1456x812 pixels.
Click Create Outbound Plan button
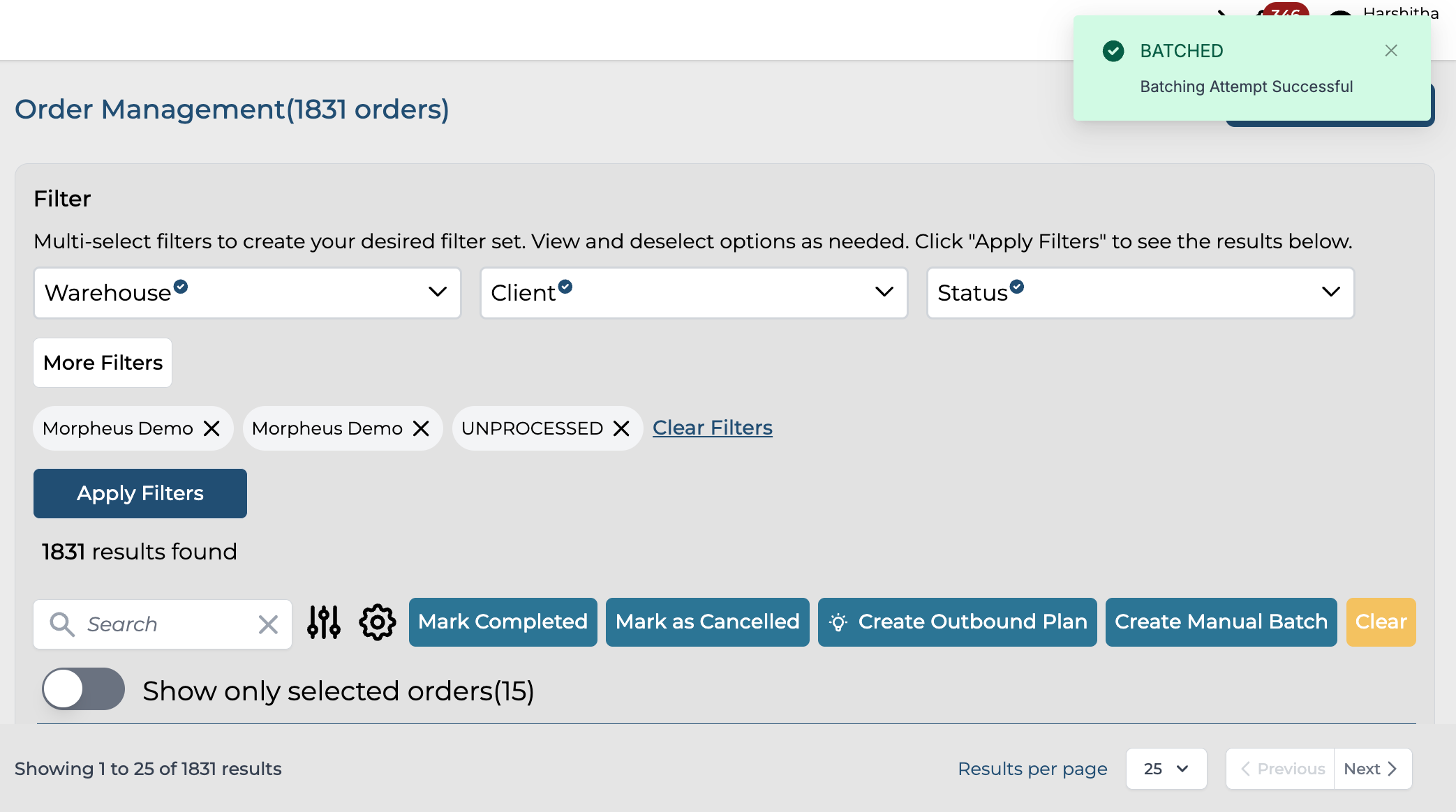pyautogui.click(x=957, y=622)
